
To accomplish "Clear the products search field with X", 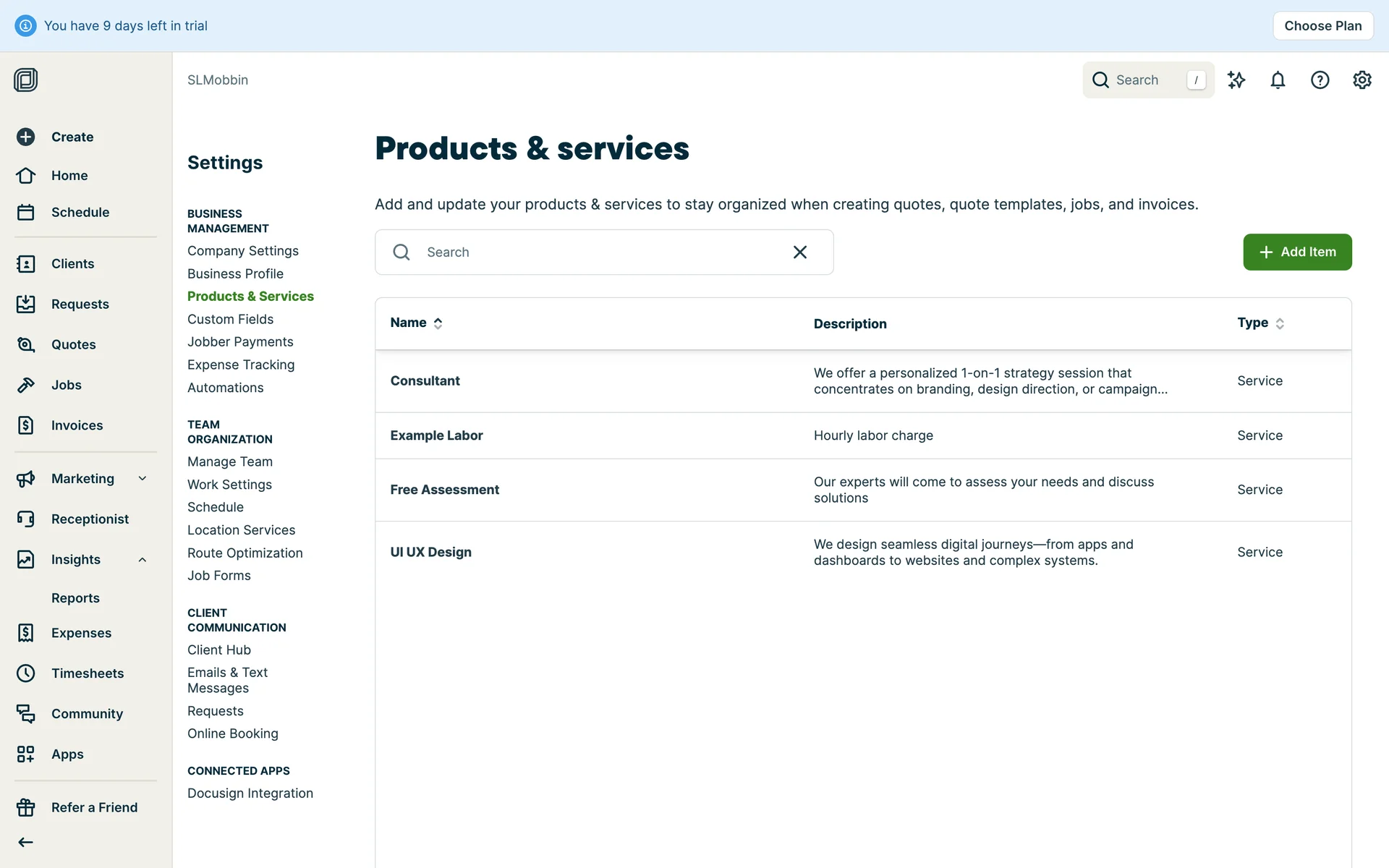I will (x=799, y=252).
